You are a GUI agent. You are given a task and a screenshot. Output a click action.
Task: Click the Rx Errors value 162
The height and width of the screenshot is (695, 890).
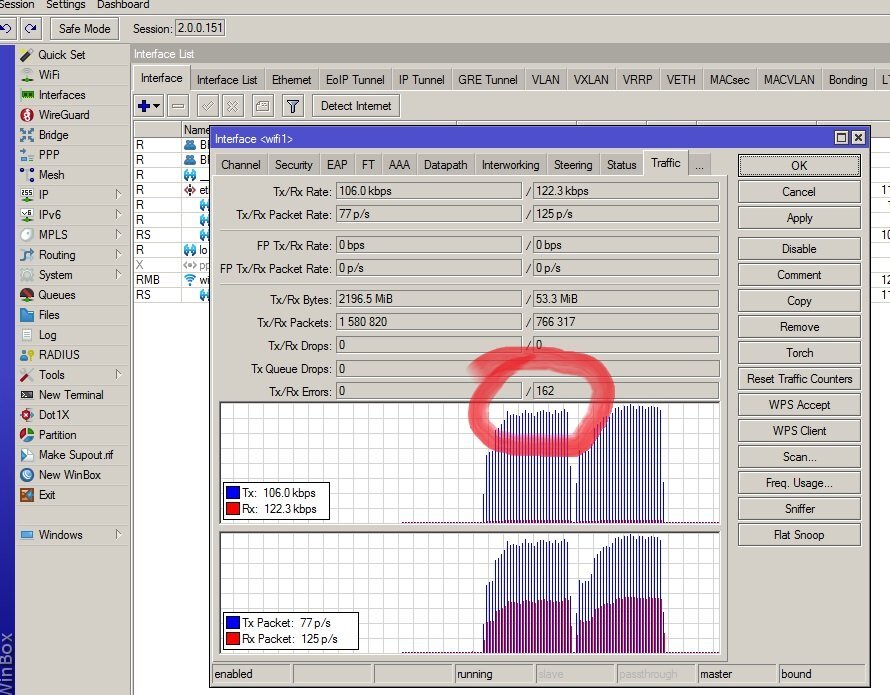[625, 391]
